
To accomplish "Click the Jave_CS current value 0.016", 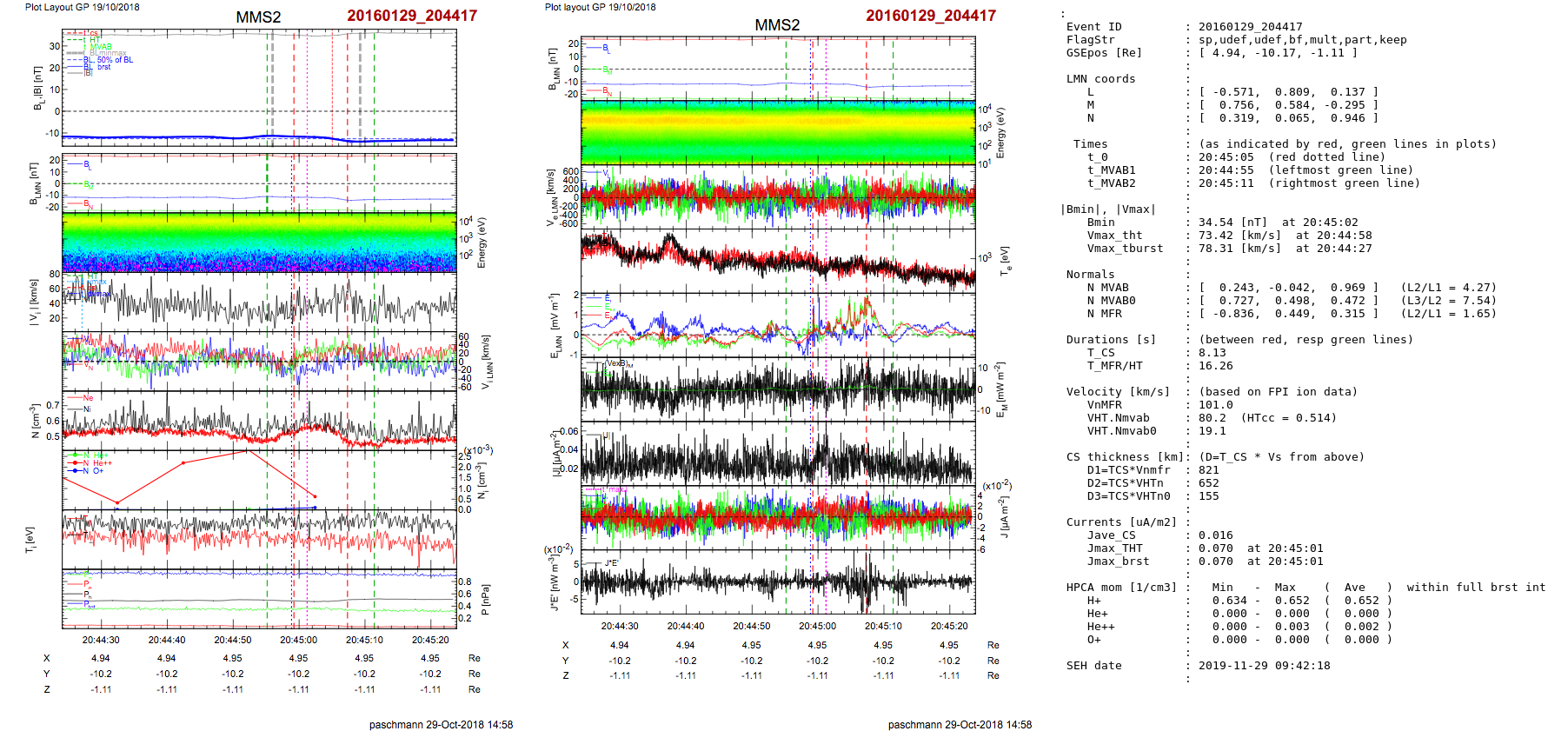I will click(1215, 535).
